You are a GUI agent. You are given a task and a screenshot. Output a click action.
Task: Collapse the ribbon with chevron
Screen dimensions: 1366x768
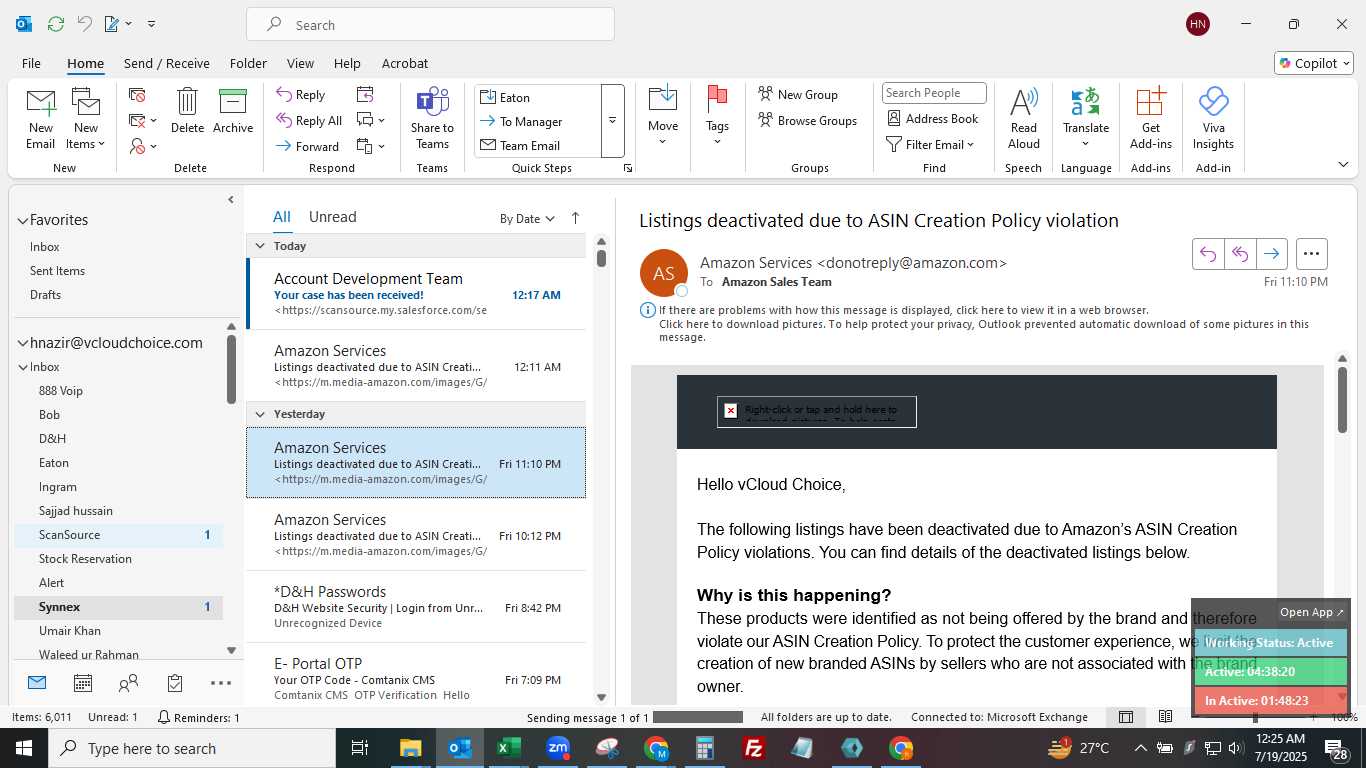click(1343, 164)
